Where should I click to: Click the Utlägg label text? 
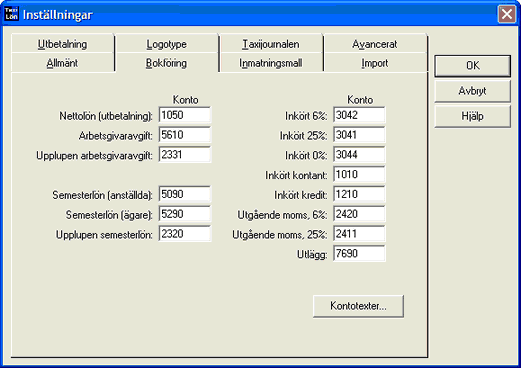click(312, 255)
